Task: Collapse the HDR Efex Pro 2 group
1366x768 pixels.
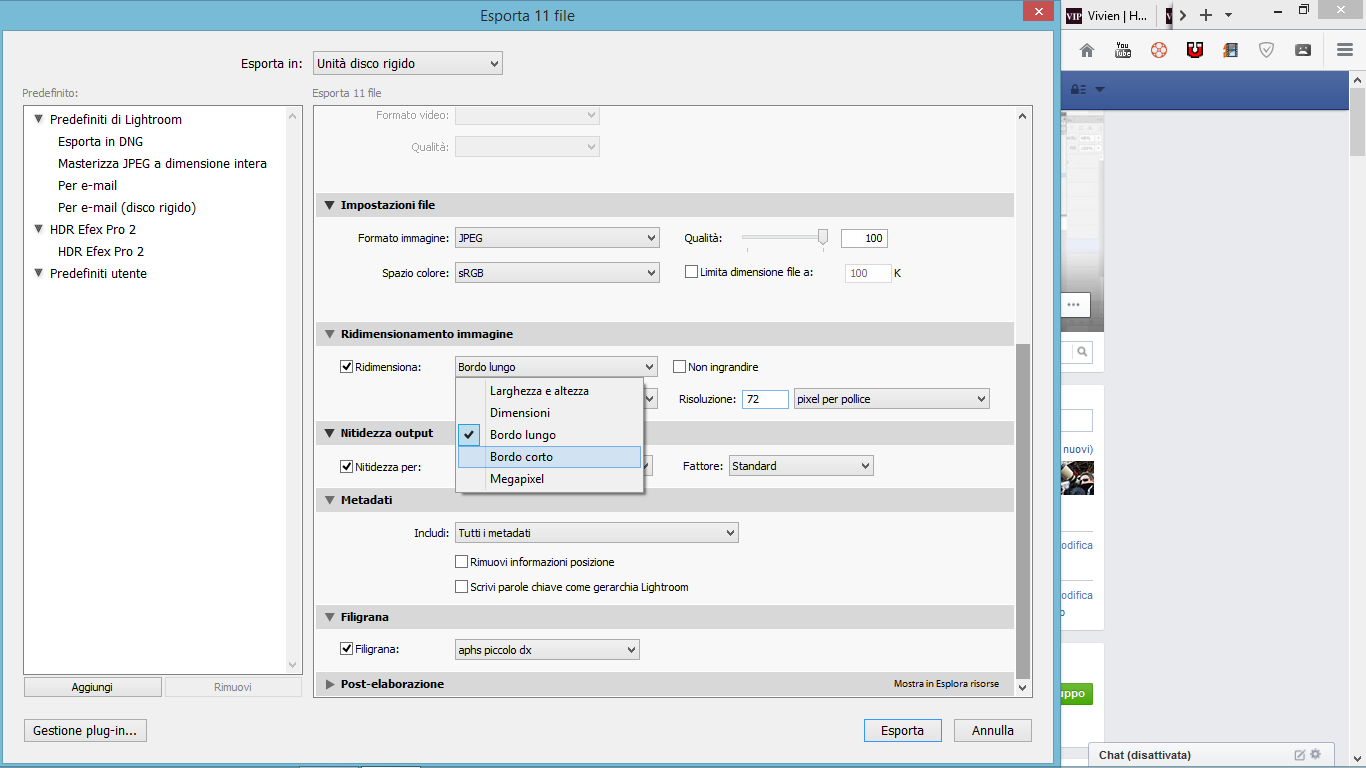Action: pyautogui.click(x=39, y=229)
